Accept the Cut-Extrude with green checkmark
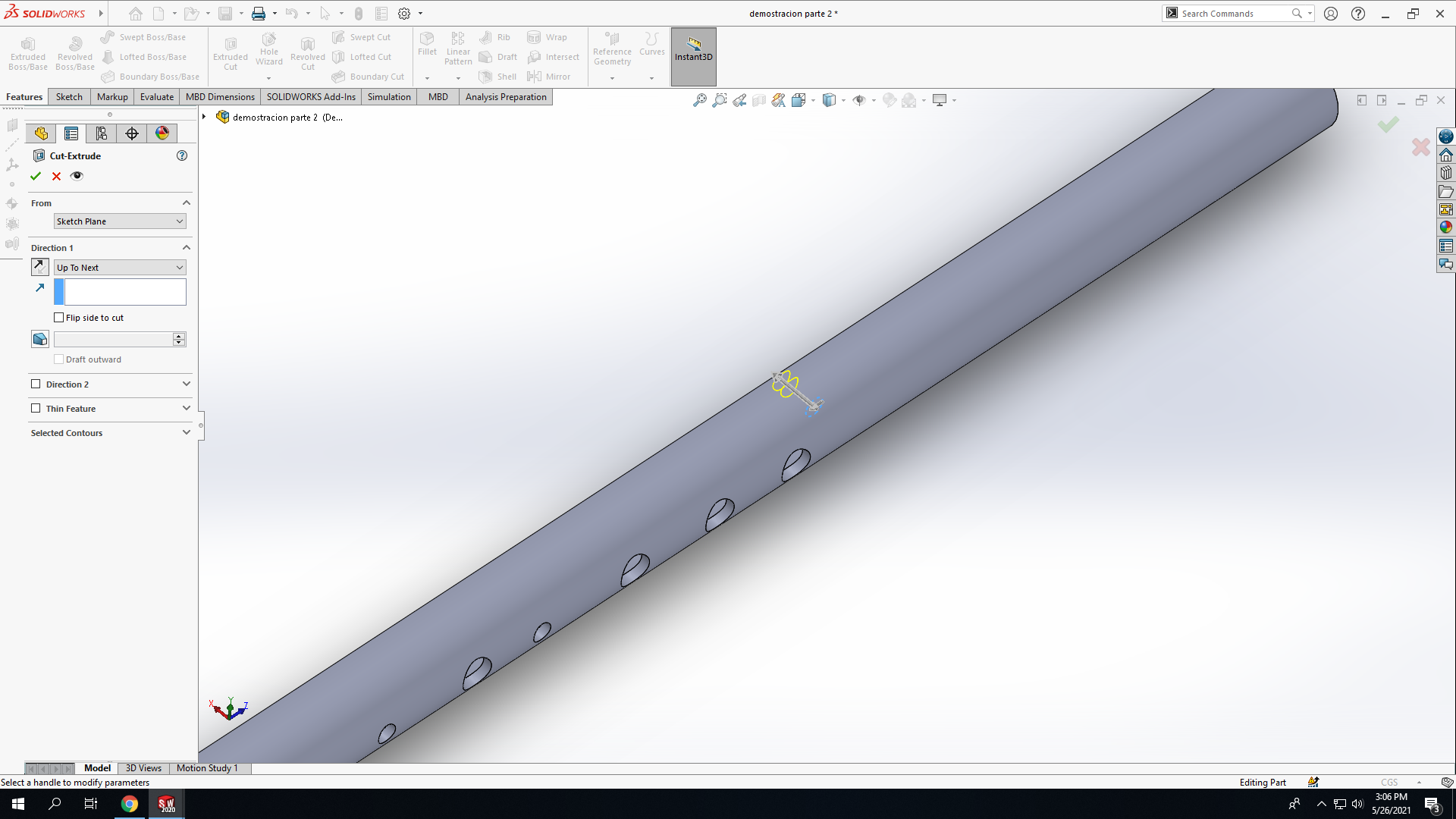Screen dimensions: 1456x819 click(36, 176)
